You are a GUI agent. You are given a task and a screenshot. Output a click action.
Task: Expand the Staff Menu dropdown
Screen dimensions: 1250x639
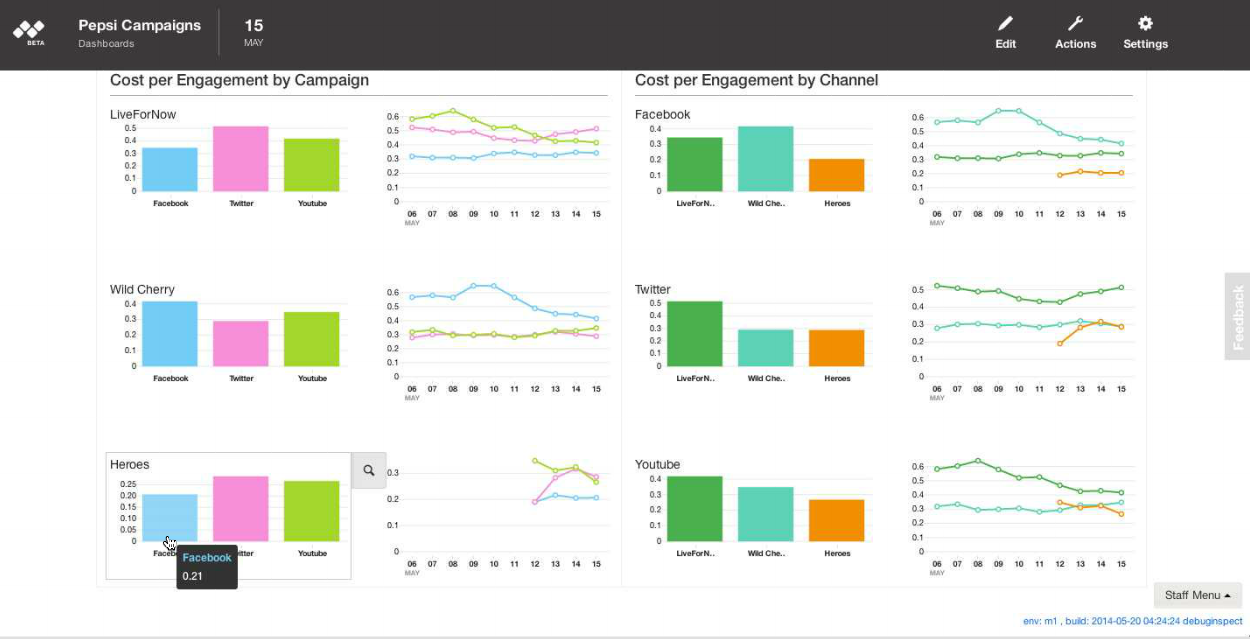(x=1197, y=595)
